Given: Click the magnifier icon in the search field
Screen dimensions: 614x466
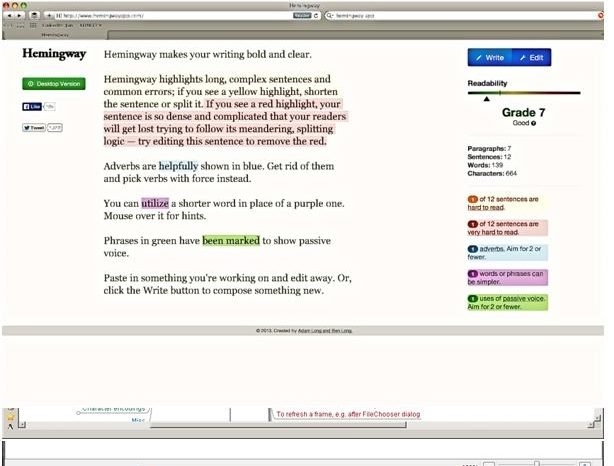Looking at the screenshot, I should 330,16.
